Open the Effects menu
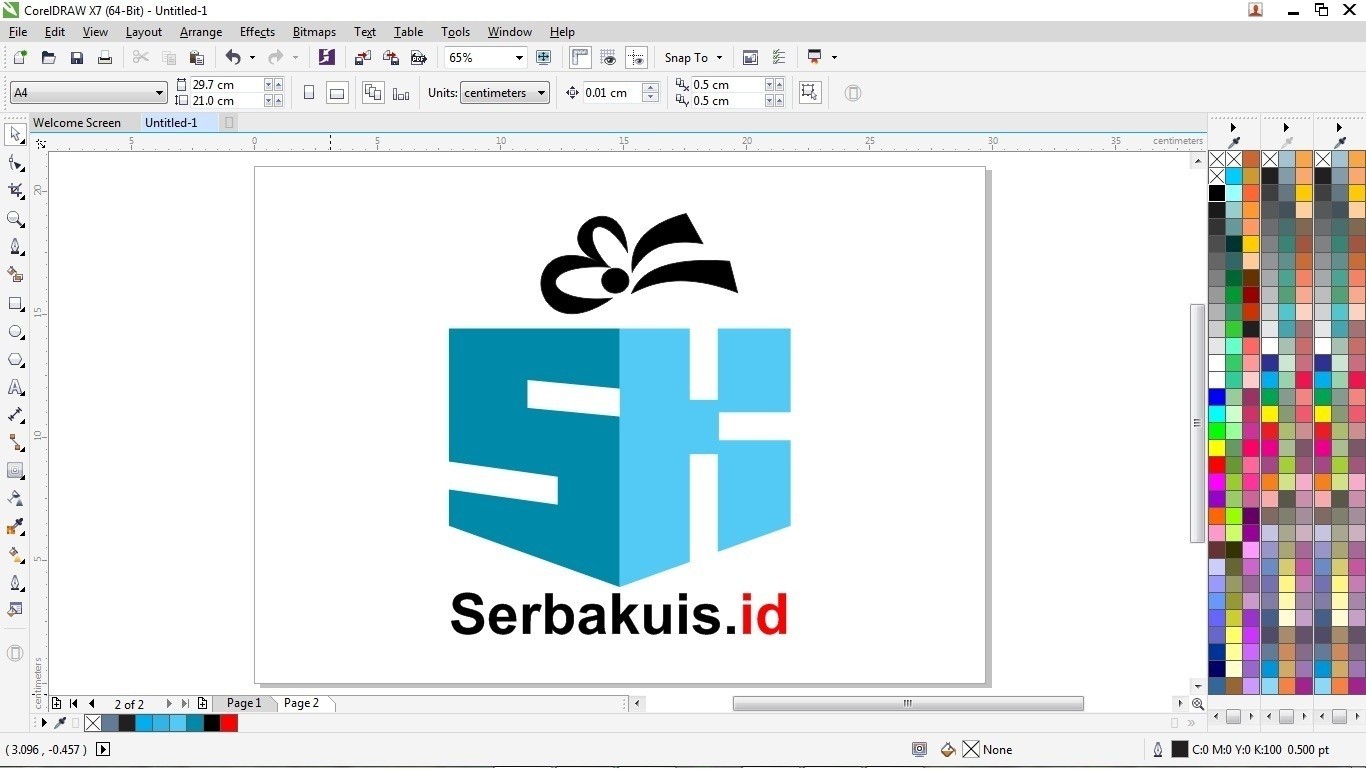This screenshot has height=770, width=1366. click(x=257, y=32)
